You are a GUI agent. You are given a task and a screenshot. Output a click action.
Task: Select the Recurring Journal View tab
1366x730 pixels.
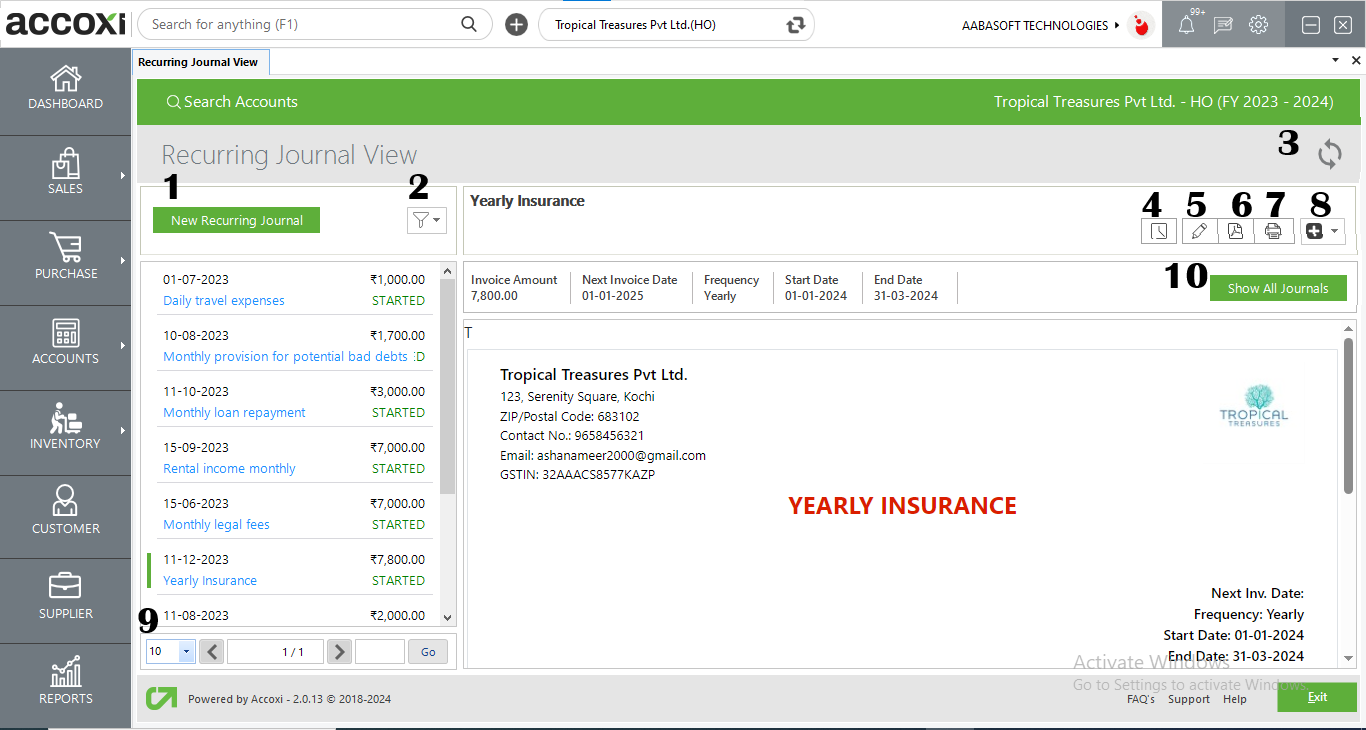(x=198, y=62)
